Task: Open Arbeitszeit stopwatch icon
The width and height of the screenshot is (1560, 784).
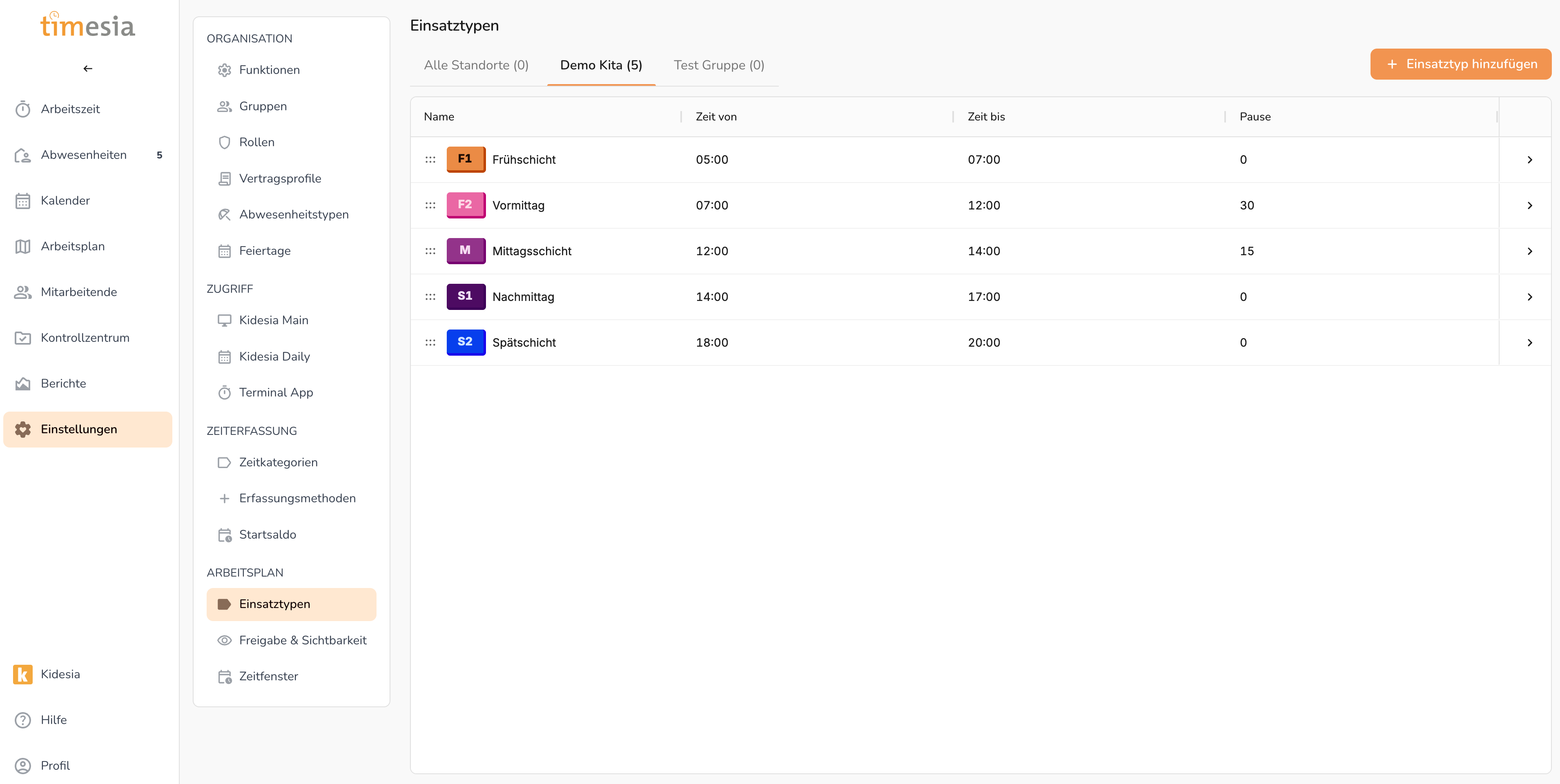Action: click(22, 109)
